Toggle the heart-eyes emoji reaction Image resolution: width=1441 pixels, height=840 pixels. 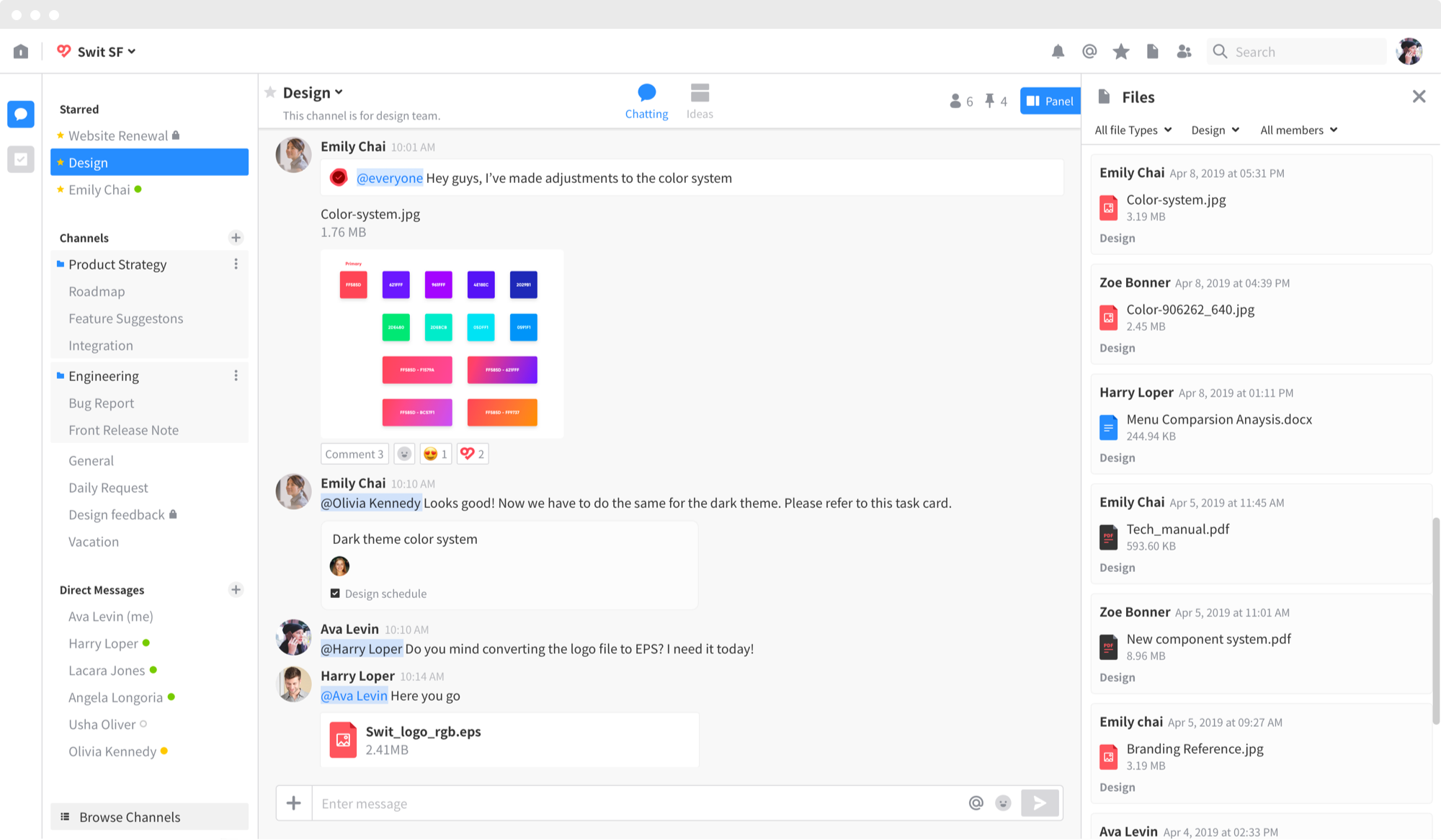point(435,454)
